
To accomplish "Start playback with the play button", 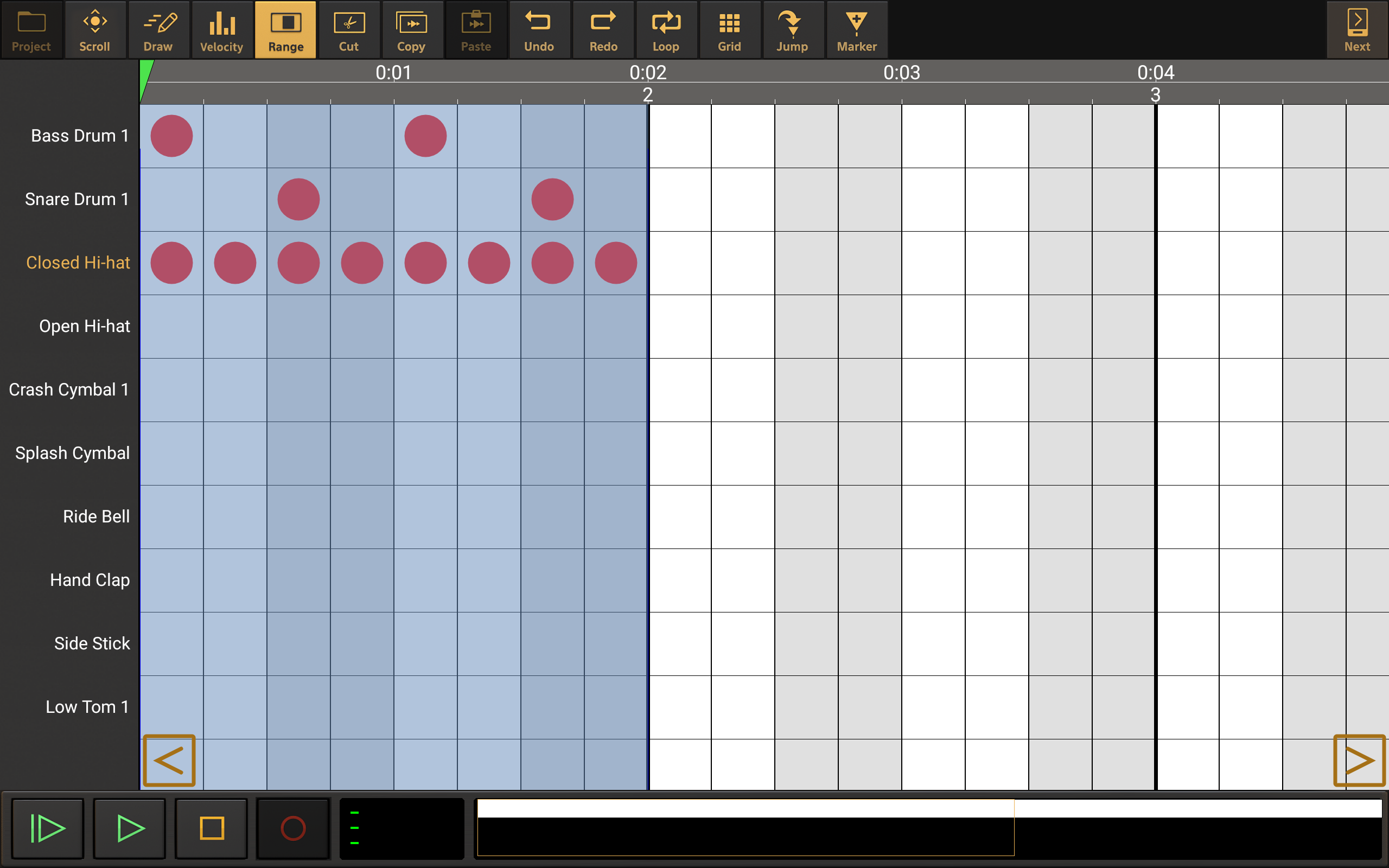I will (129, 828).
